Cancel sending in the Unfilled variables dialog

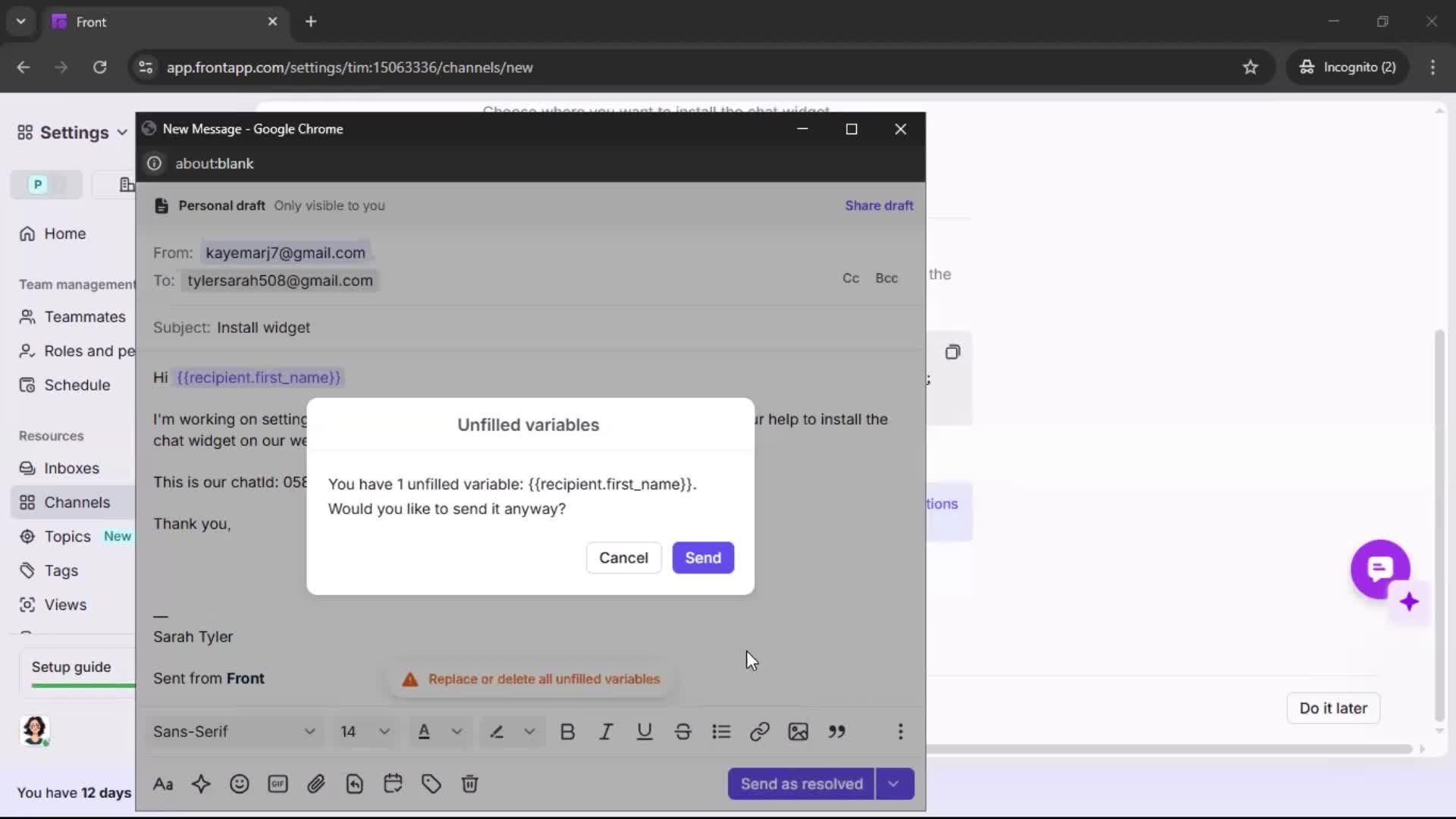click(x=623, y=557)
